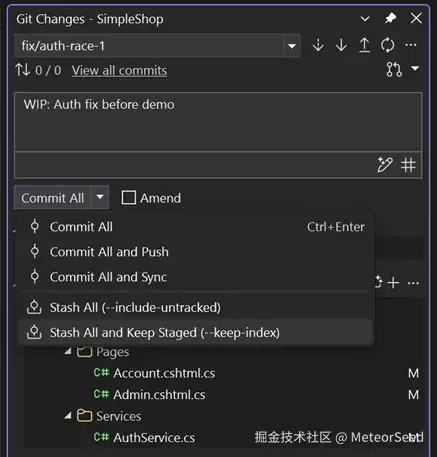Open the ellipsis menu beside Sync
Image resolution: width=437 pixels, height=457 pixels.
411,45
